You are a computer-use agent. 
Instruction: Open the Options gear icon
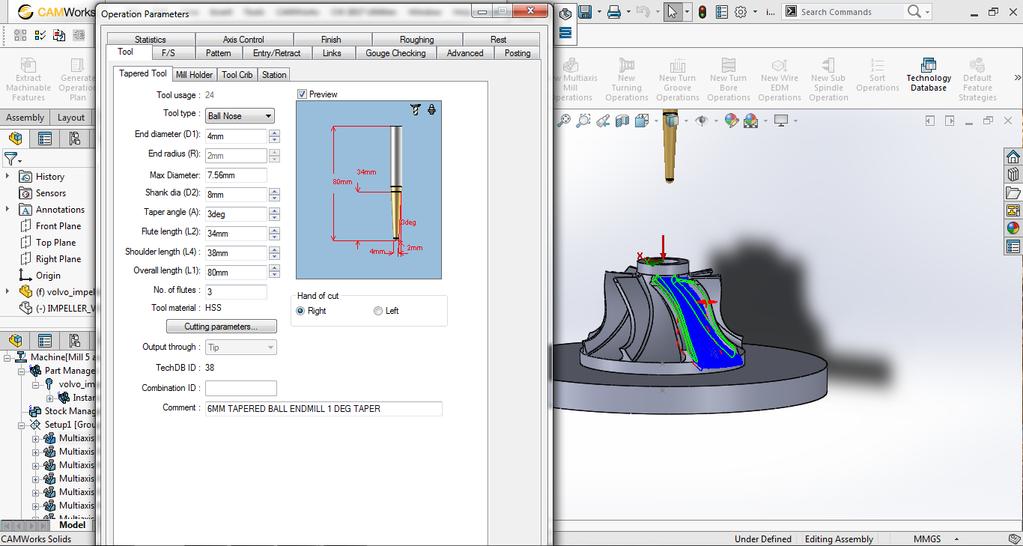(x=741, y=12)
